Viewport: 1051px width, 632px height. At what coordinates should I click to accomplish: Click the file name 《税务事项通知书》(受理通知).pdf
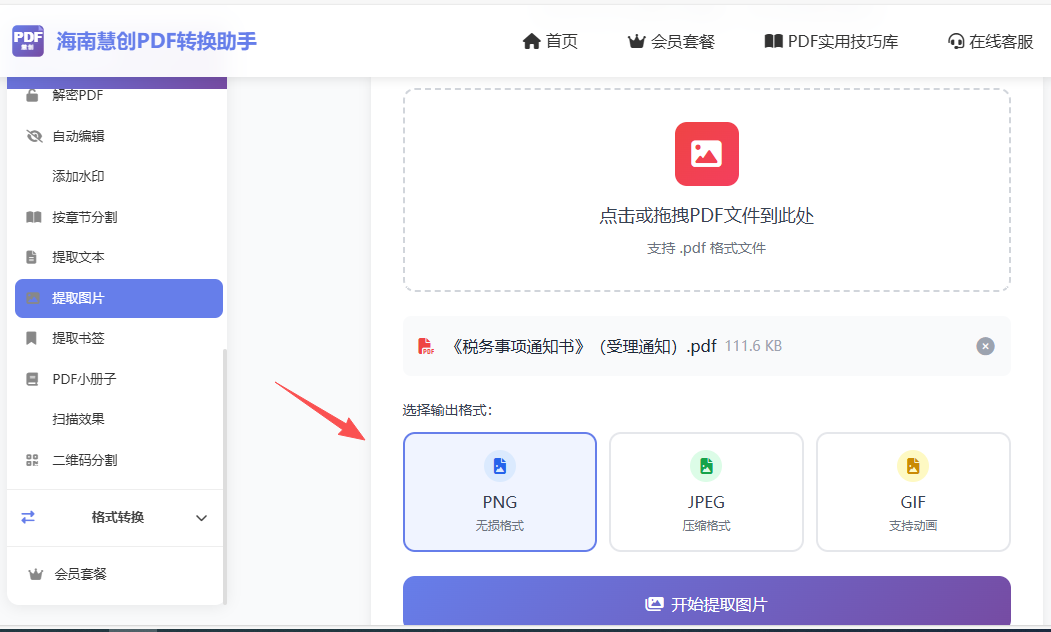click(x=582, y=346)
